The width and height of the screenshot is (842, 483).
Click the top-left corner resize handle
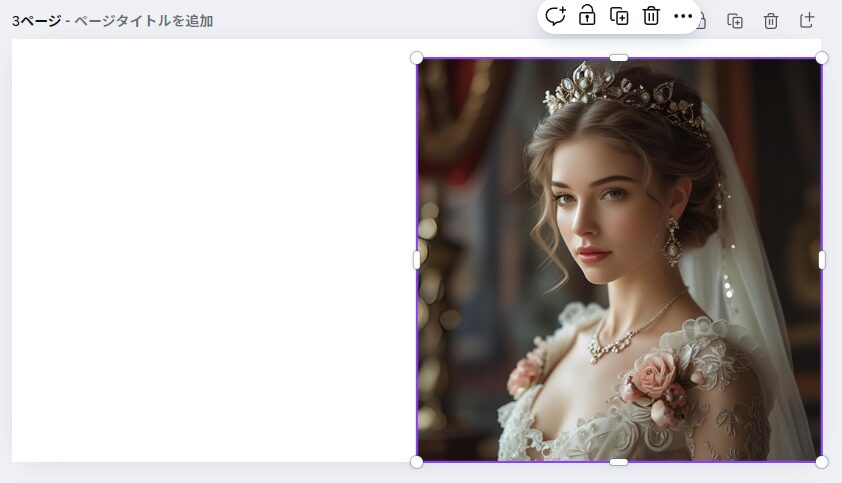[x=416, y=57]
